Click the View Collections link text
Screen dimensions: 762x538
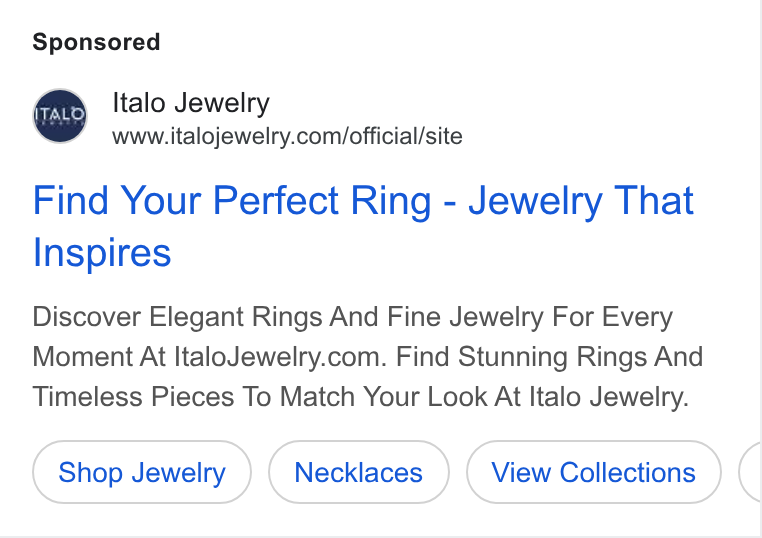tap(593, 472)
